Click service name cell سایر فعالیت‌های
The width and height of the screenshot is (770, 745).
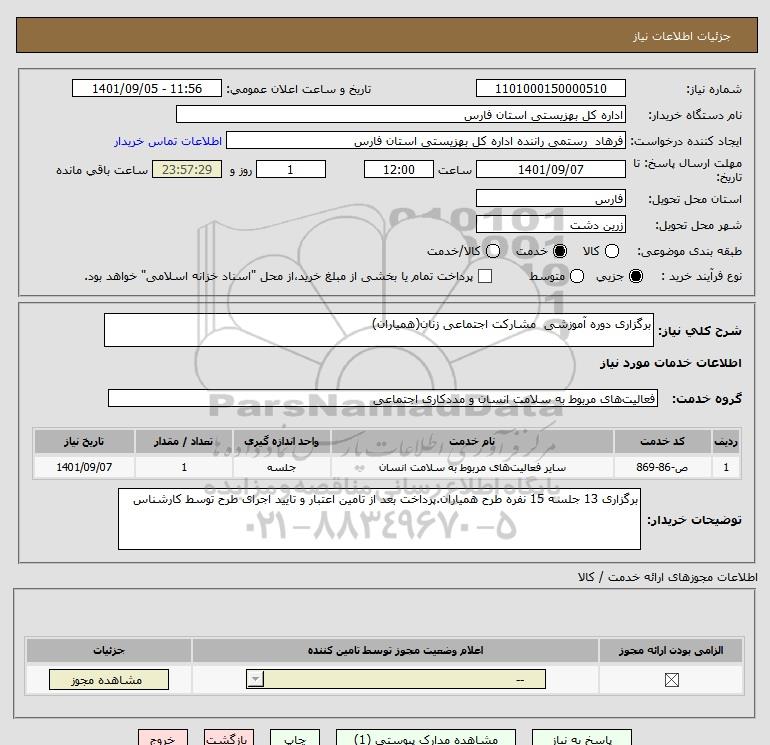pyautogui.click(x=472, y=468)
